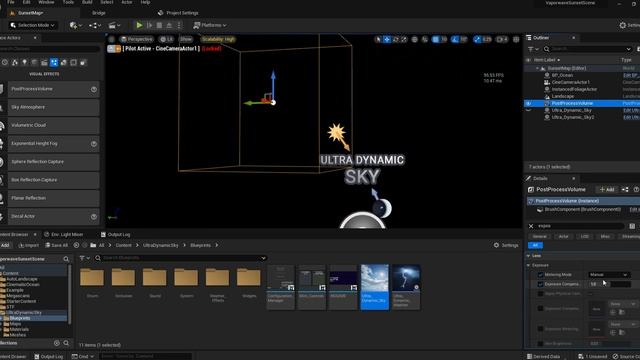Select the Volumes cube category in Place Actors

(x=73, y=62)
